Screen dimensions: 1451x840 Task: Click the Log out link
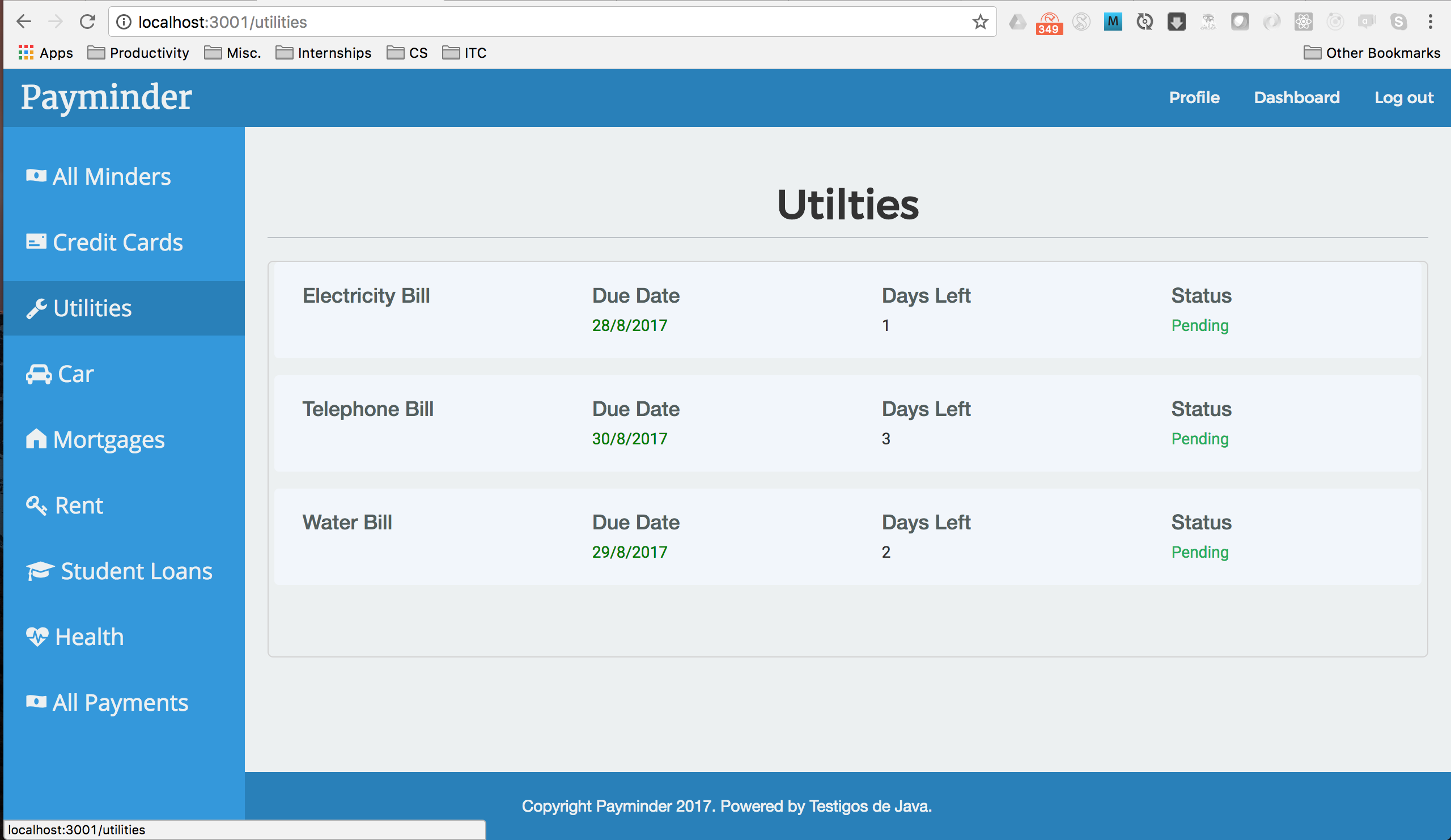pyautogui.click(x=1404, y=98)
